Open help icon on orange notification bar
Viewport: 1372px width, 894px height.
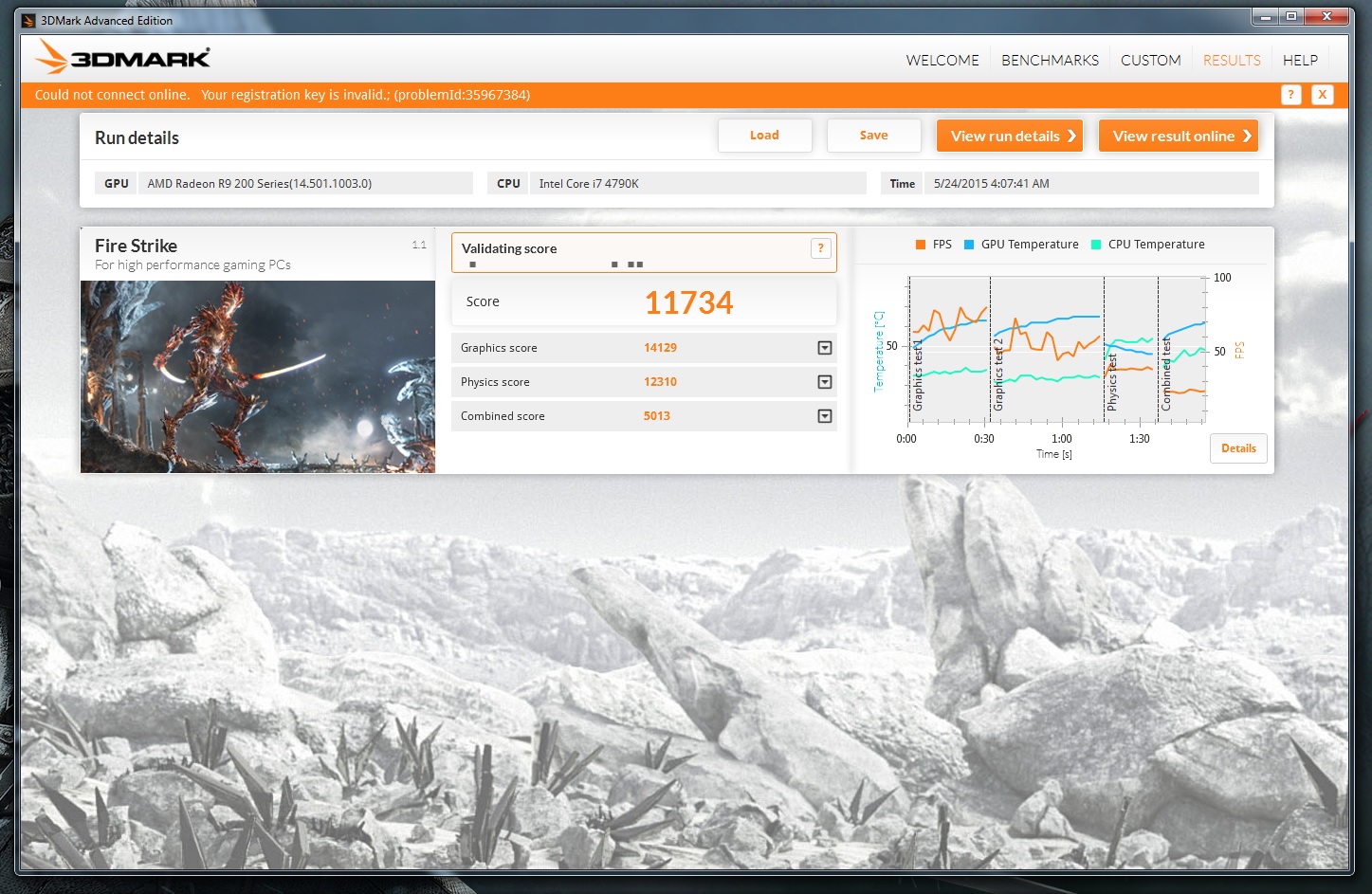(x=1290, y=95)
